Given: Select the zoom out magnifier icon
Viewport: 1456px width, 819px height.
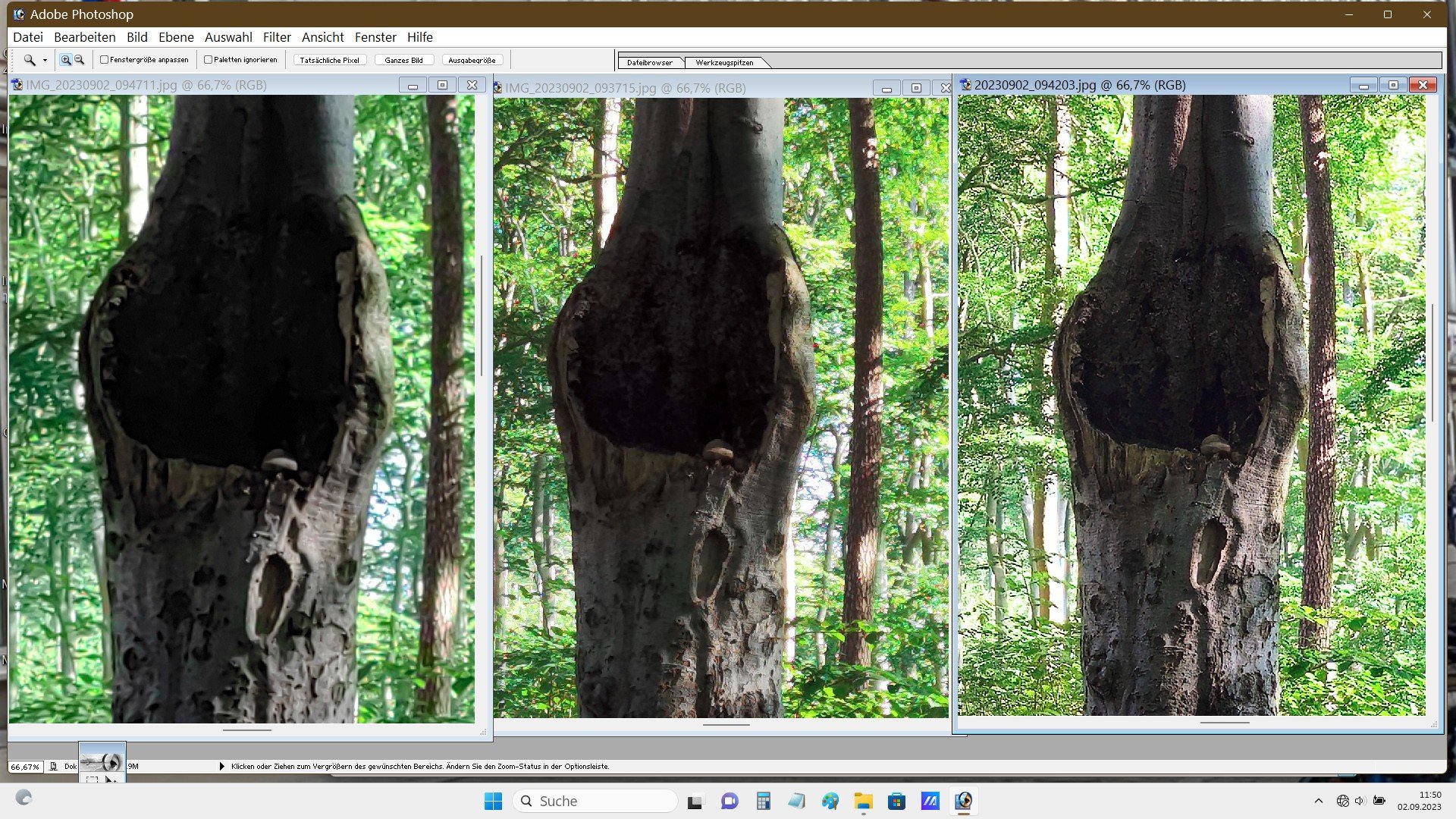Looking at the screenshot, I should pos(79,60).
